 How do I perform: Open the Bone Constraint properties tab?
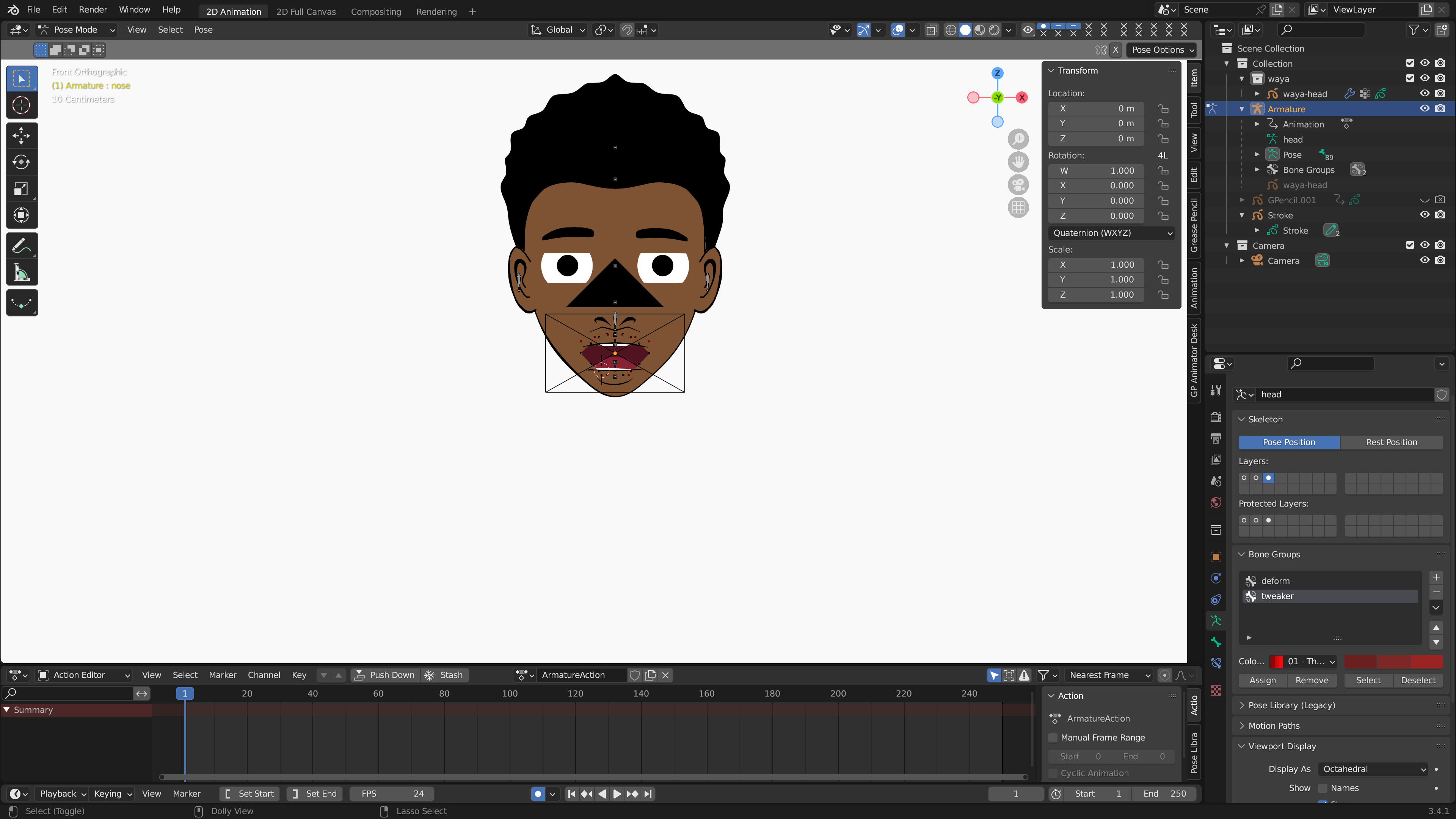click(1216, 663)
